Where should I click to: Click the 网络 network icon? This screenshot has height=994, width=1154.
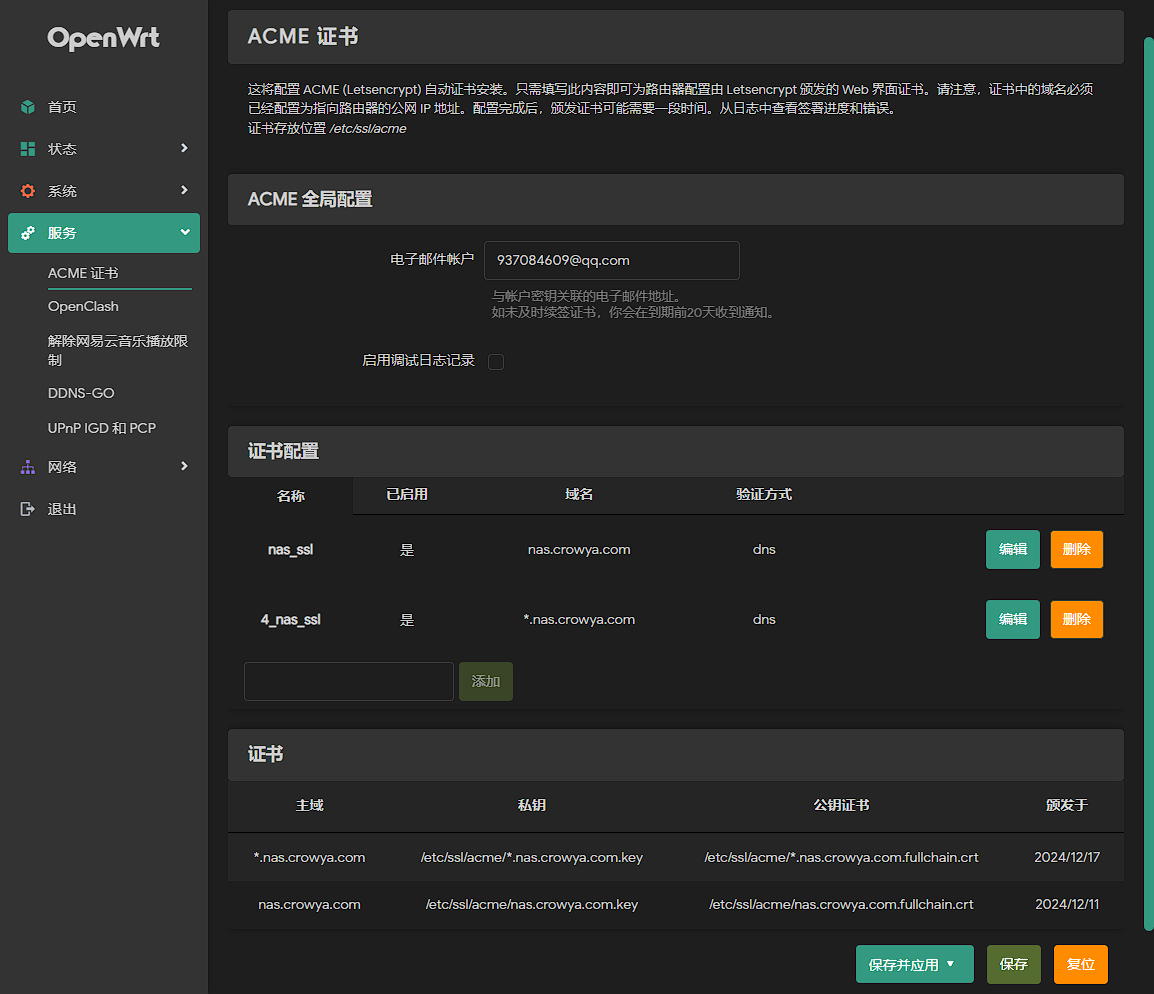click(x=28, y=466)
